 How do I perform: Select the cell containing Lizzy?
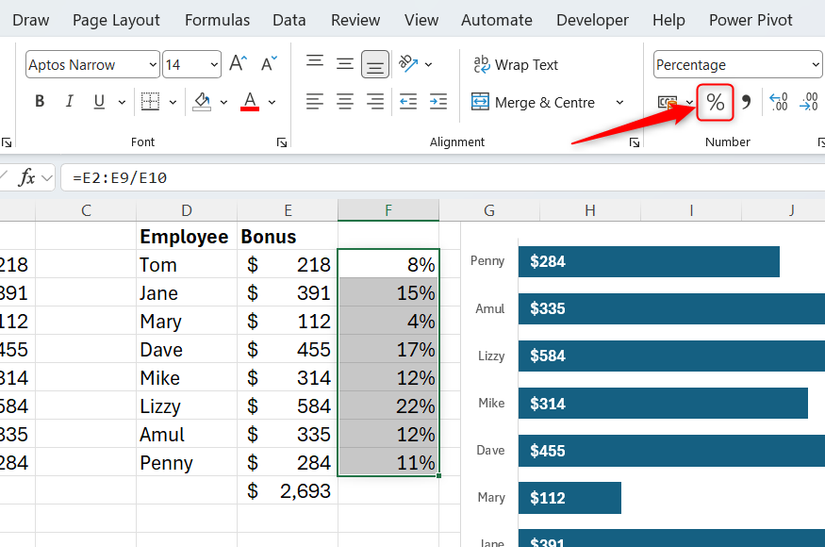click(x=187, y=406)
